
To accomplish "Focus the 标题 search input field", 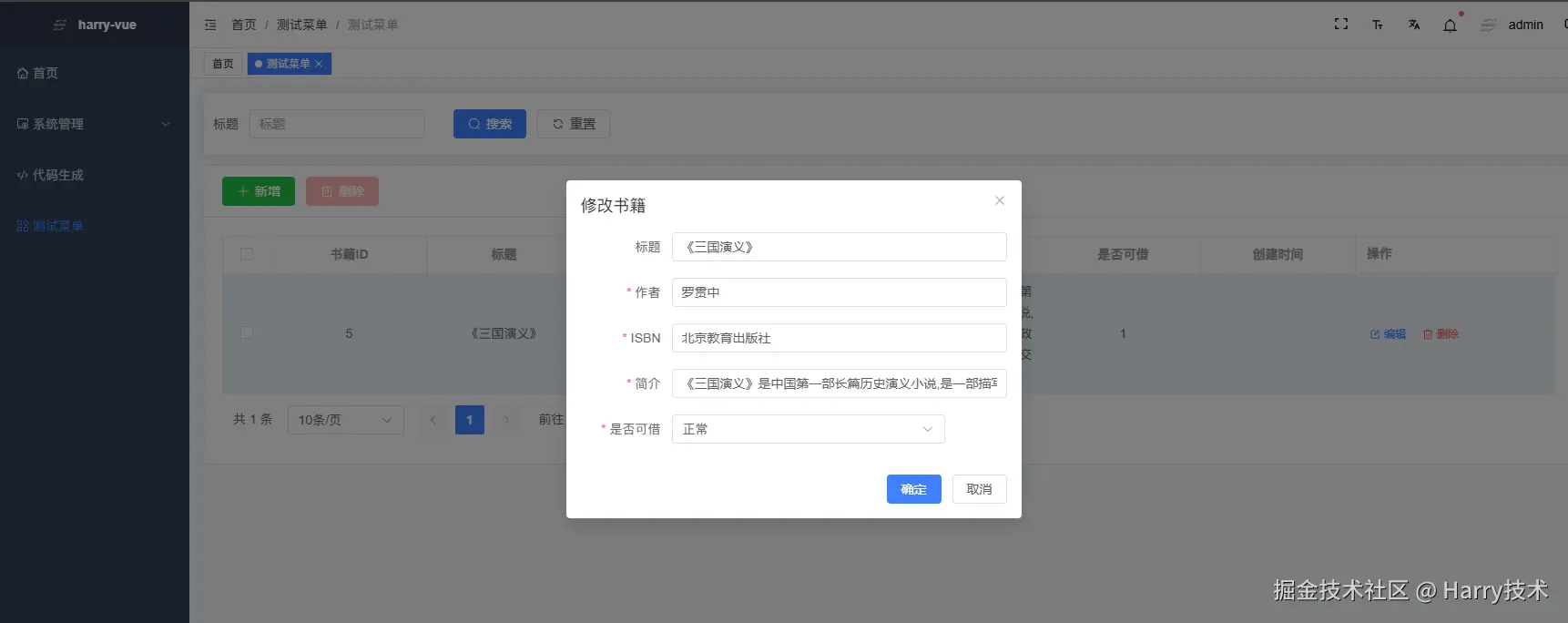I will [x=337, y=124].
